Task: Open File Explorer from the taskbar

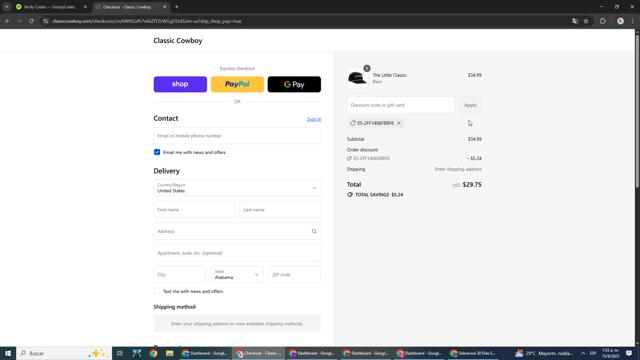Action: pos(170,353)
